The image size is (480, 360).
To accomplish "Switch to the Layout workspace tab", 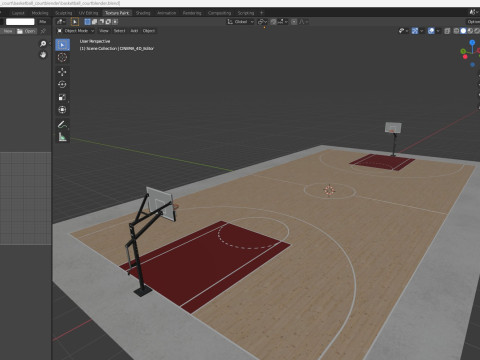I will [18, 13].
